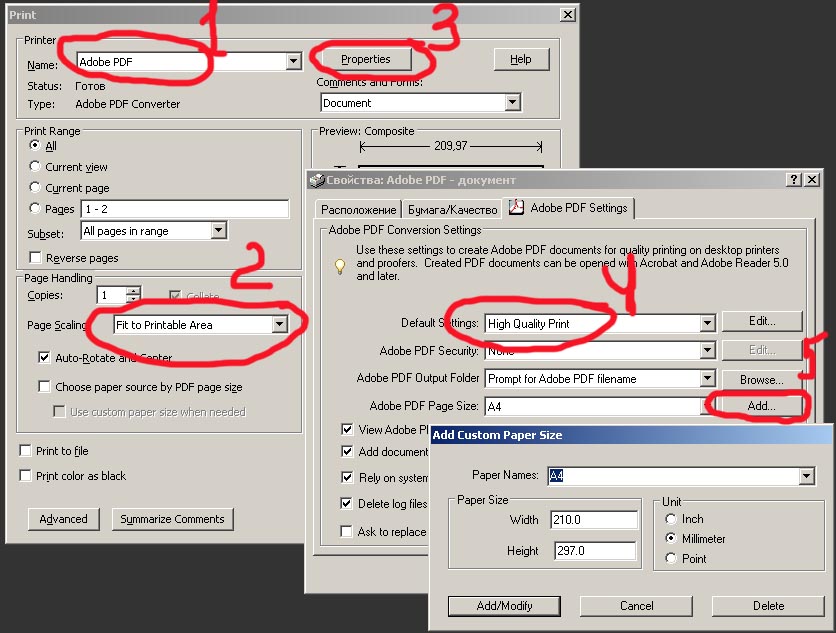Enable the Reverse pages checkbox
Viewport: 836px width, 633px height.
pos(36,258)
